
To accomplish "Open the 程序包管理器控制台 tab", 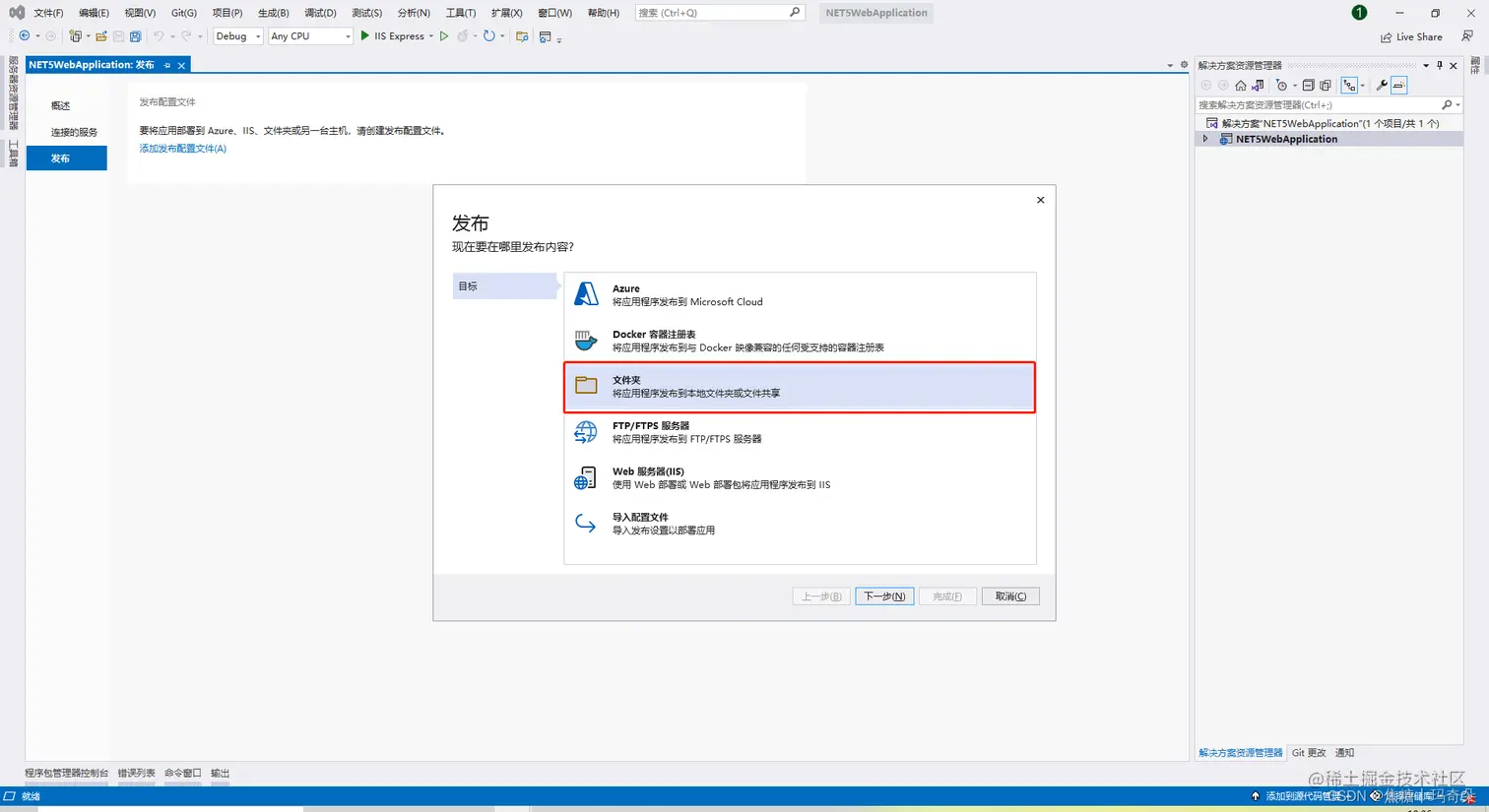I will click(67, 773).
